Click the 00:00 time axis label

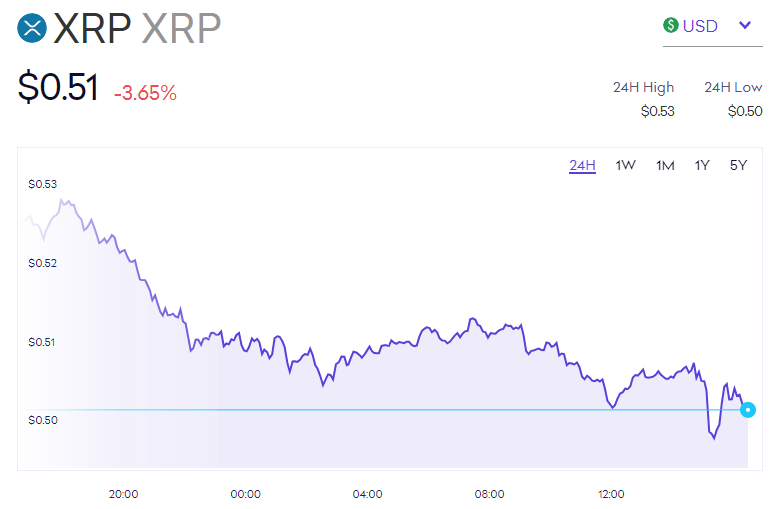coord(245,494)
